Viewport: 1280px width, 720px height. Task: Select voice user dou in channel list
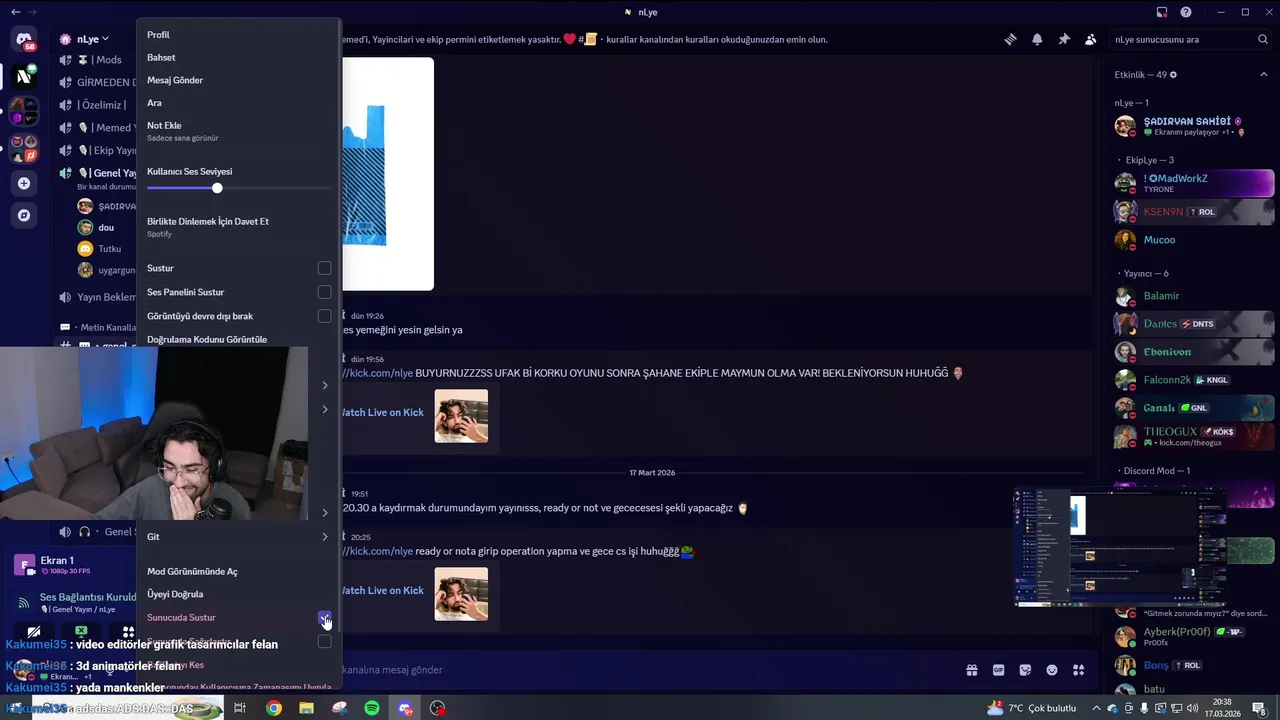click(106, 228)
